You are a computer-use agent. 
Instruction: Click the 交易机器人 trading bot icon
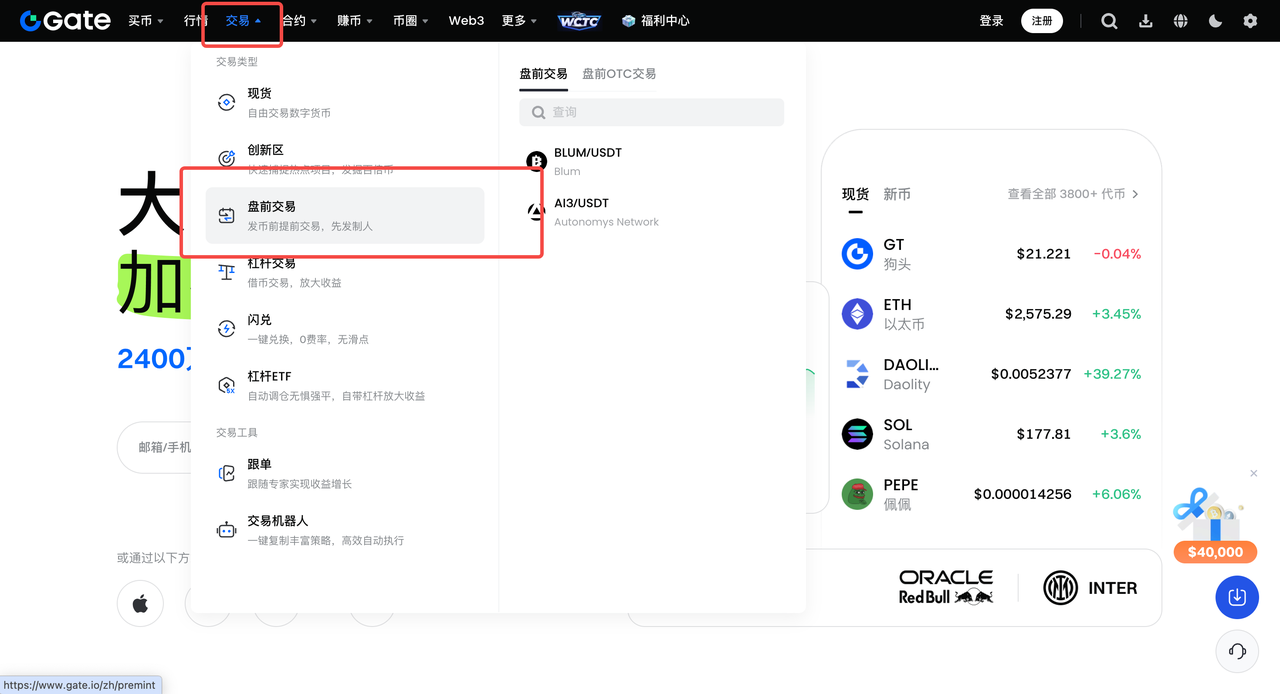(225, 528)
